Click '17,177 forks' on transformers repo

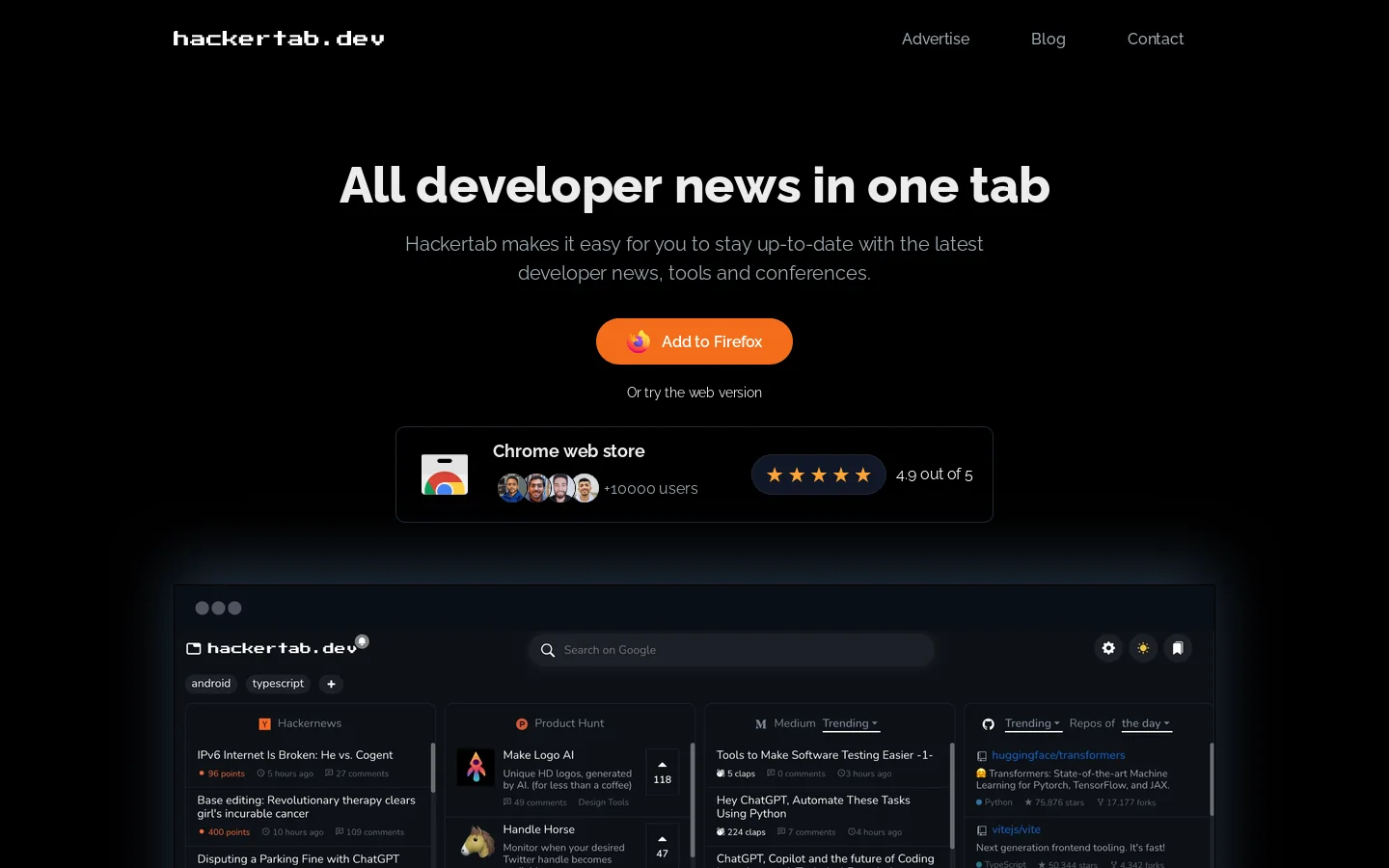pyautogui.click(x=1126, y=802)
